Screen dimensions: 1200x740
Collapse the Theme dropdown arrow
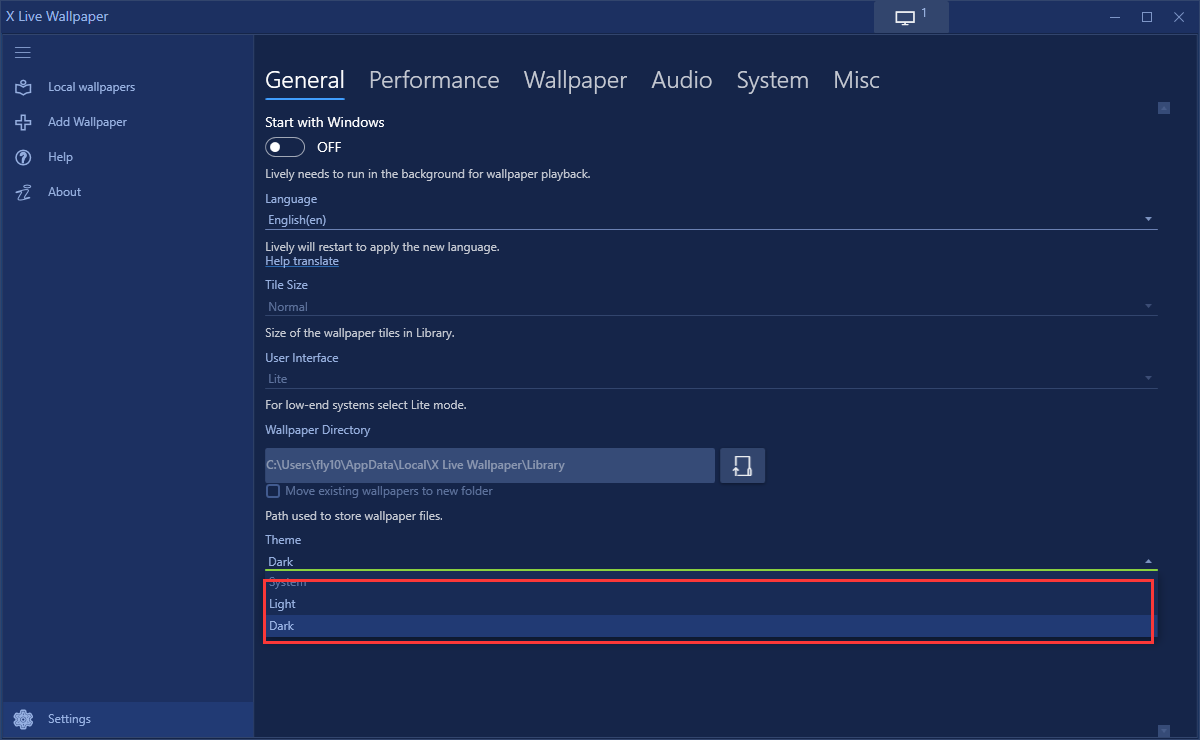[1148, 562]
